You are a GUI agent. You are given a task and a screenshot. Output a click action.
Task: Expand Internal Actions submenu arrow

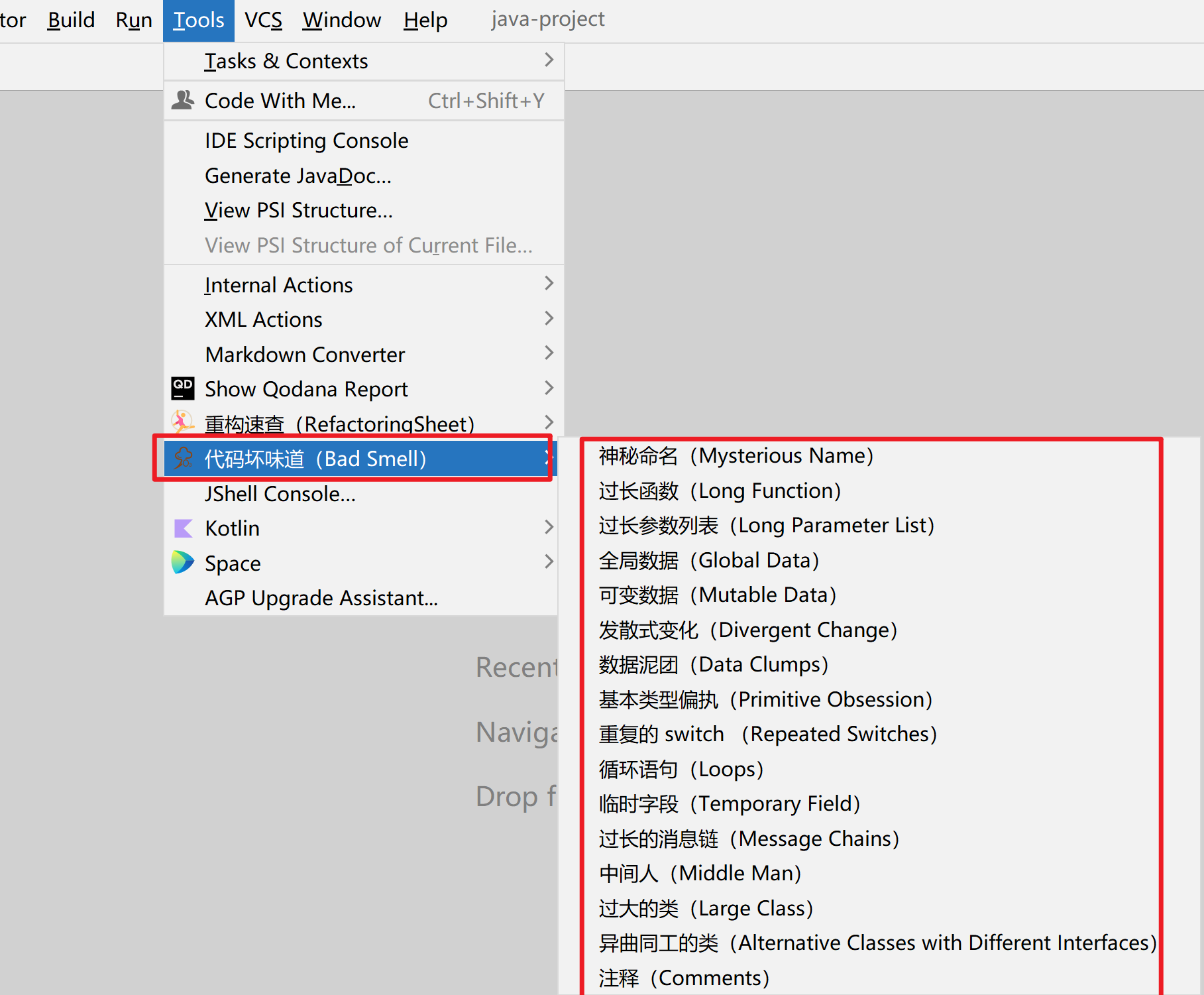pos(549,284)
